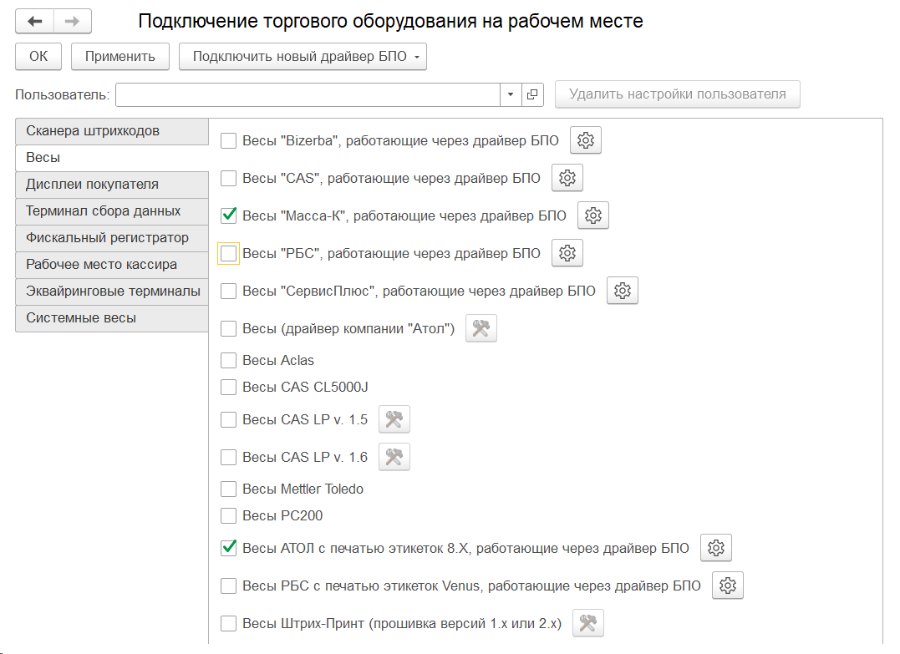Enable Весы РБС с печатью этикеток Venus

click(228, 586)
